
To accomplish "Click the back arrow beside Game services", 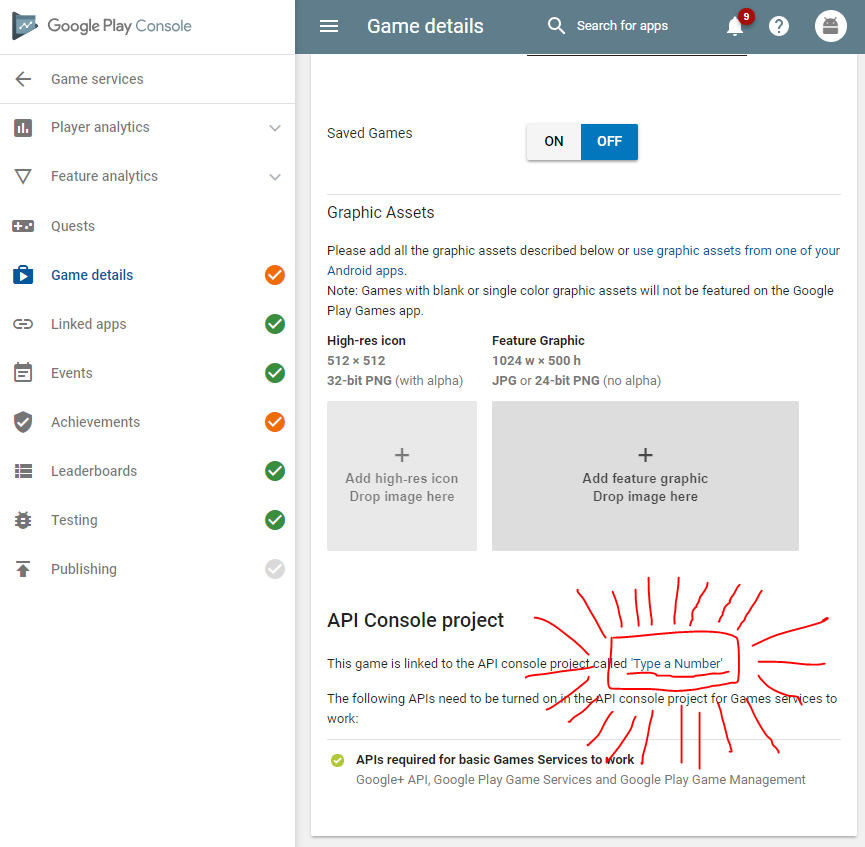I will point(23,79).
